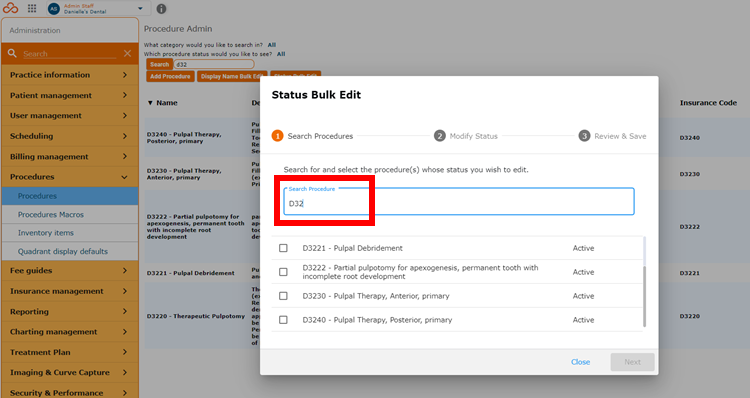Expand Insurance management section
750x398 pixels.
point(70,291)
